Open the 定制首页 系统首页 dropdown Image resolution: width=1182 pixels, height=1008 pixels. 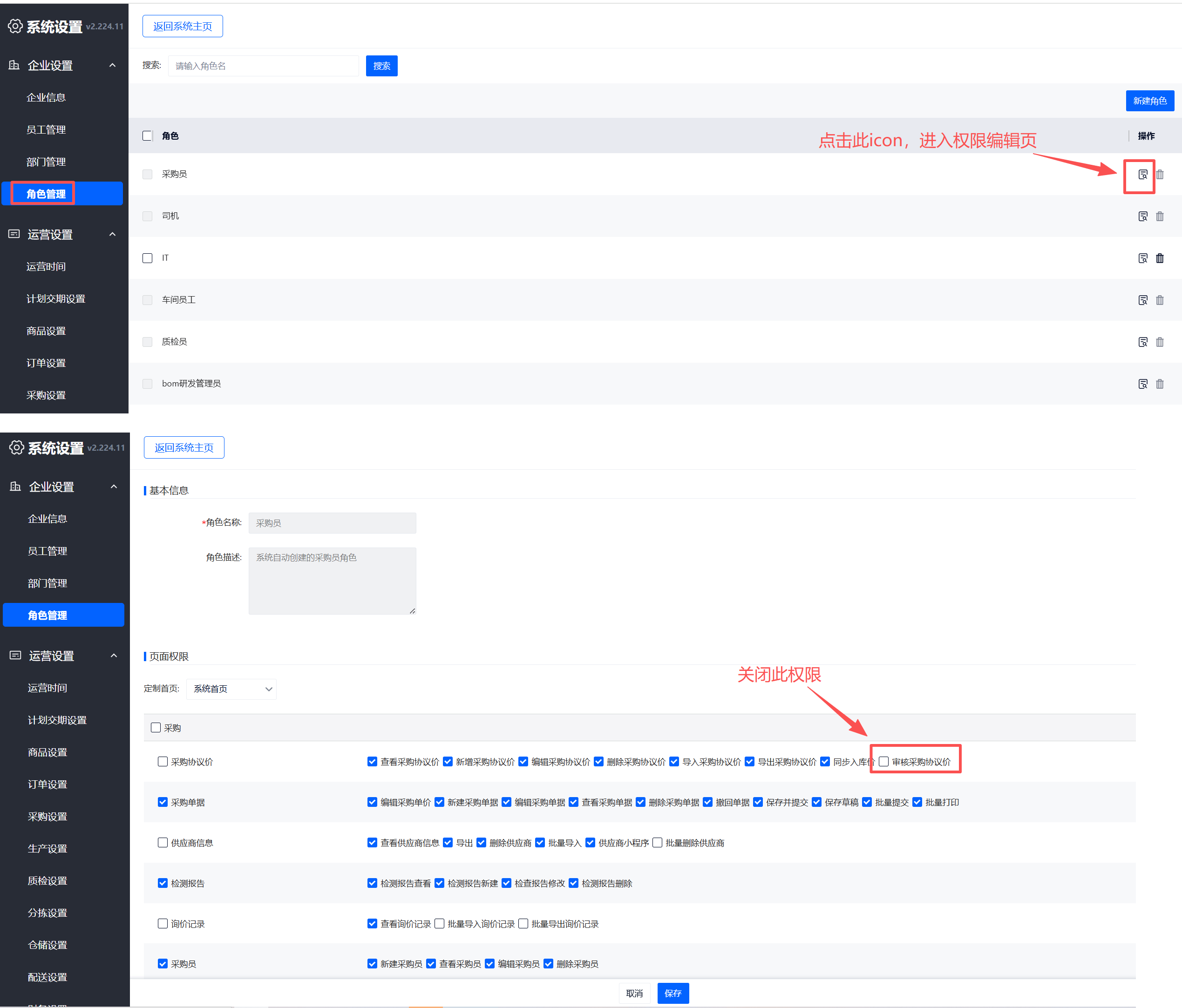point(231,689)
